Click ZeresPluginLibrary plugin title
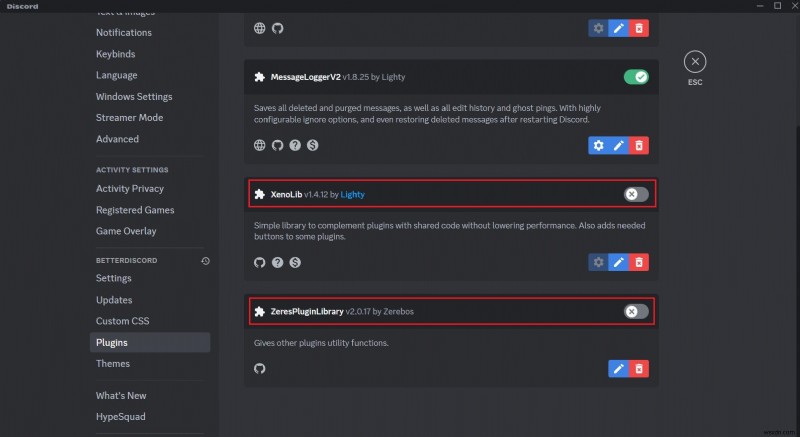This screenshot has width=800, height=437. [x=307, y=312]
